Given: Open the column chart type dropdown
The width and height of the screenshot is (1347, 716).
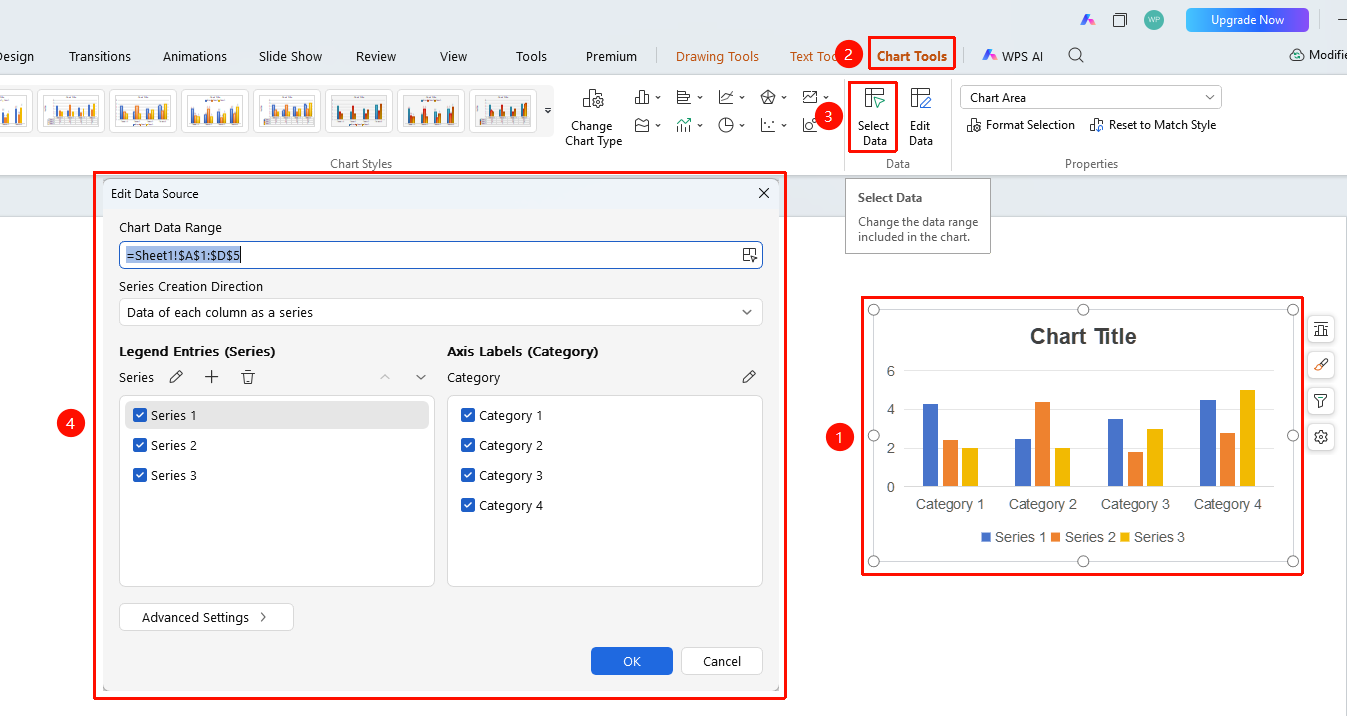Looking at the screenshot, I should click(x=647, y=97).
